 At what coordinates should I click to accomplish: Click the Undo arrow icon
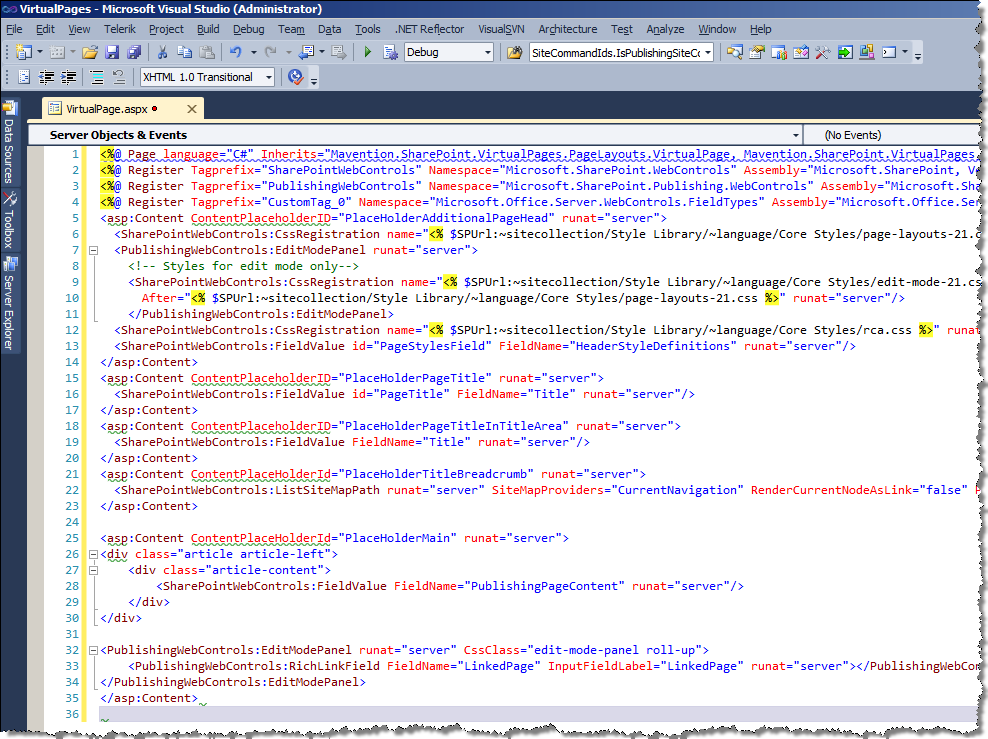(x=236, y=52)
